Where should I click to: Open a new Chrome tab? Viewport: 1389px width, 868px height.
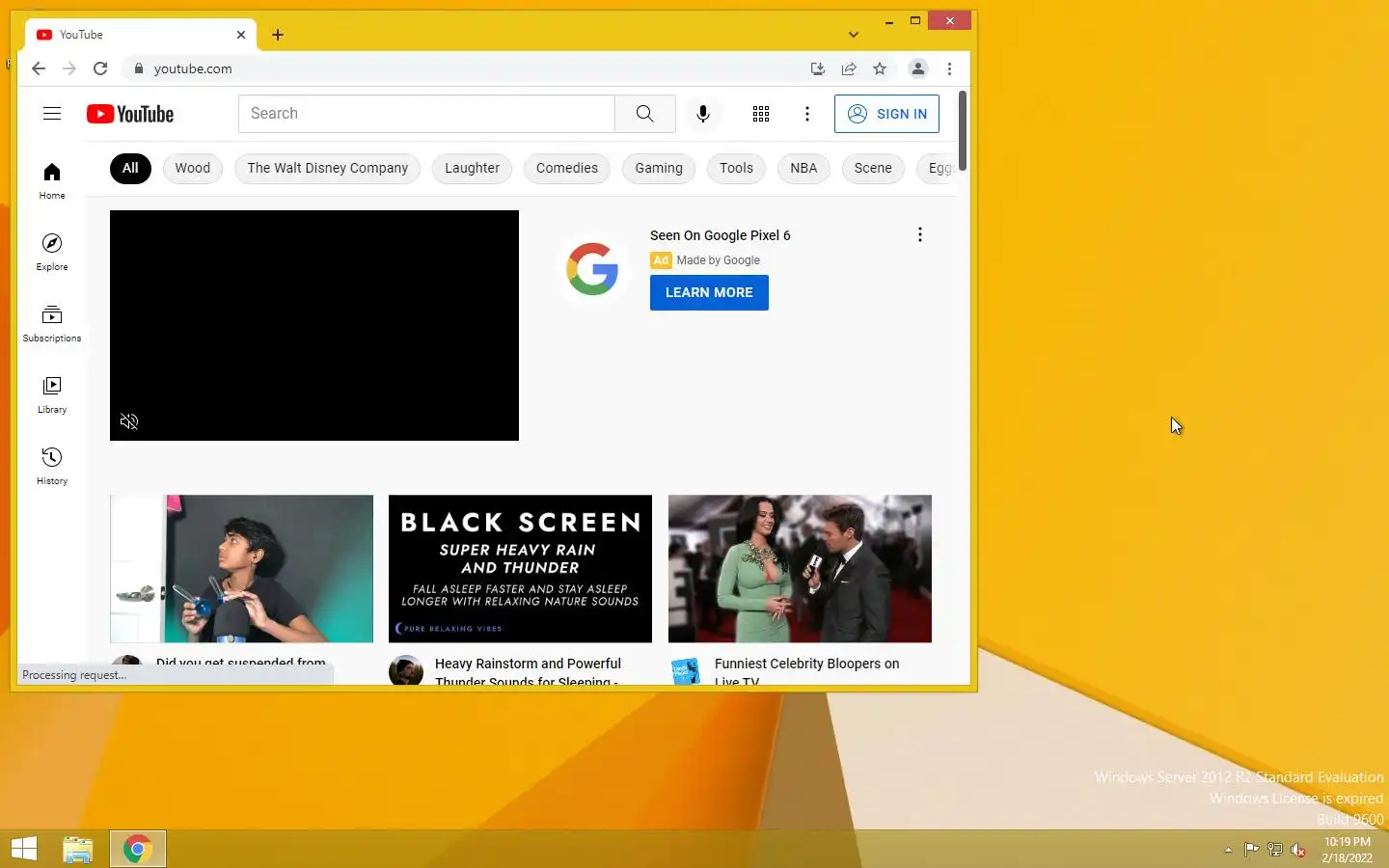coord(278,35)
